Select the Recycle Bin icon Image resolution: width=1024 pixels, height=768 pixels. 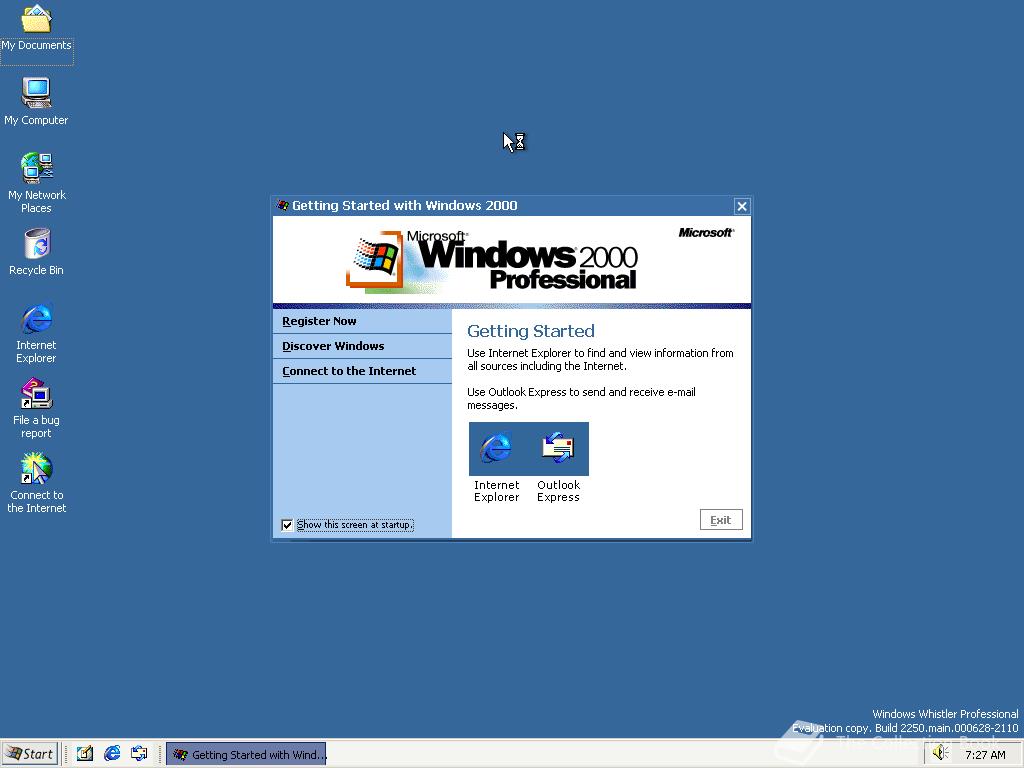click(36, 251)
